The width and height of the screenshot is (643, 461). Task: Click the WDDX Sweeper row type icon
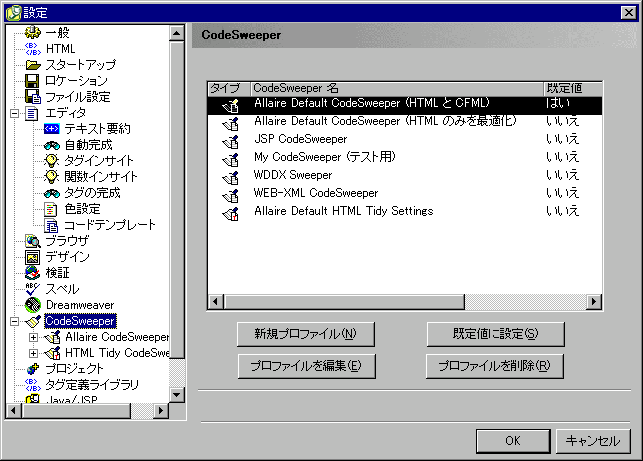[x=230, y=178]
